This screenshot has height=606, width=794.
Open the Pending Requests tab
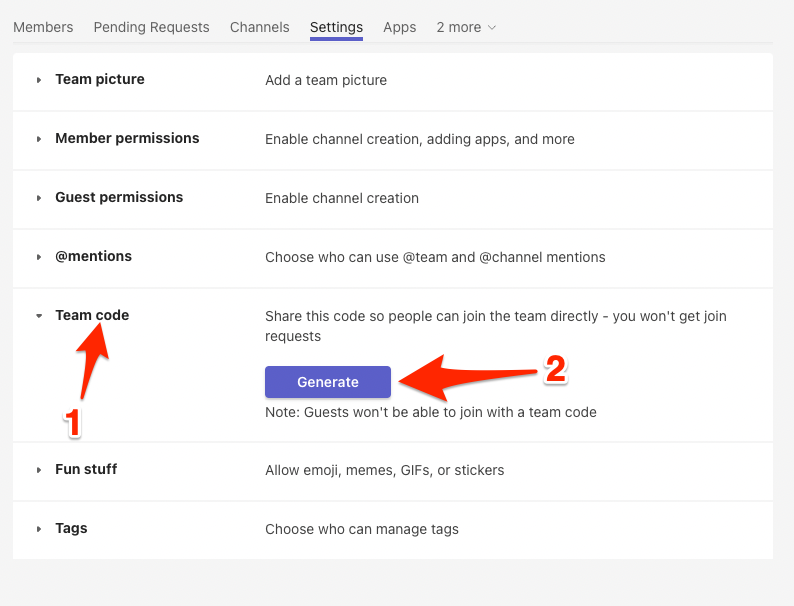151,27
